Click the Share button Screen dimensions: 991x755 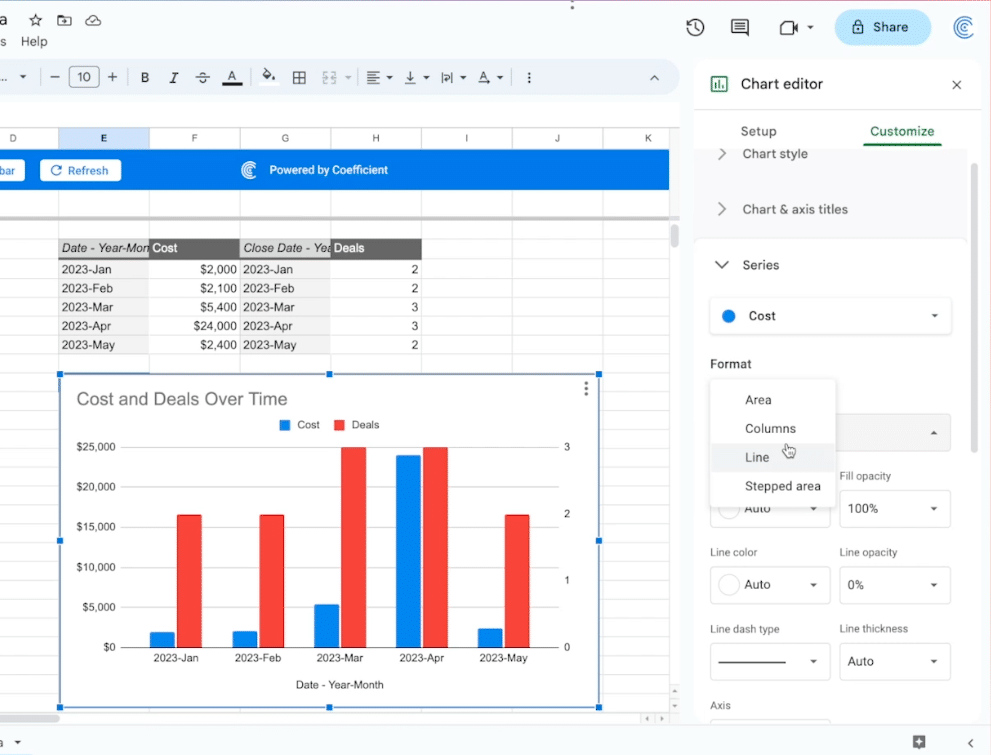(x=882, y=27)
